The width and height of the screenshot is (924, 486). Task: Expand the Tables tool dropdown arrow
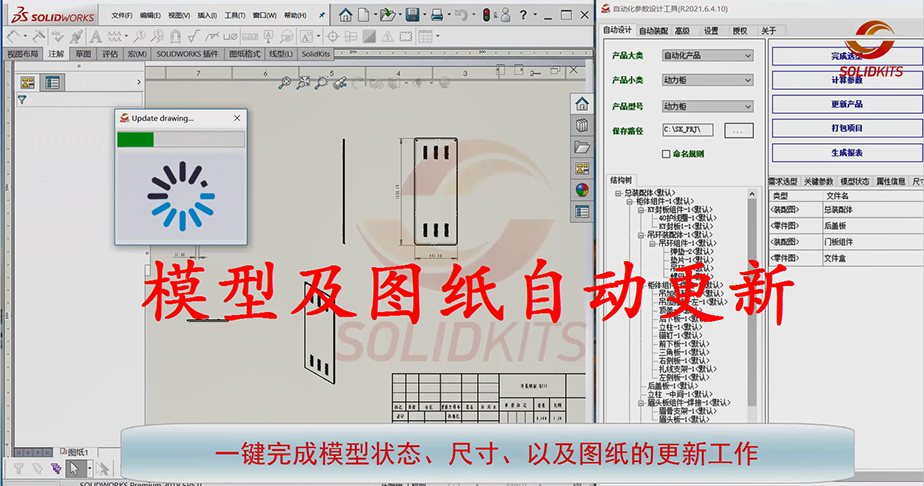pyautogui.click(x=438, y=37)
